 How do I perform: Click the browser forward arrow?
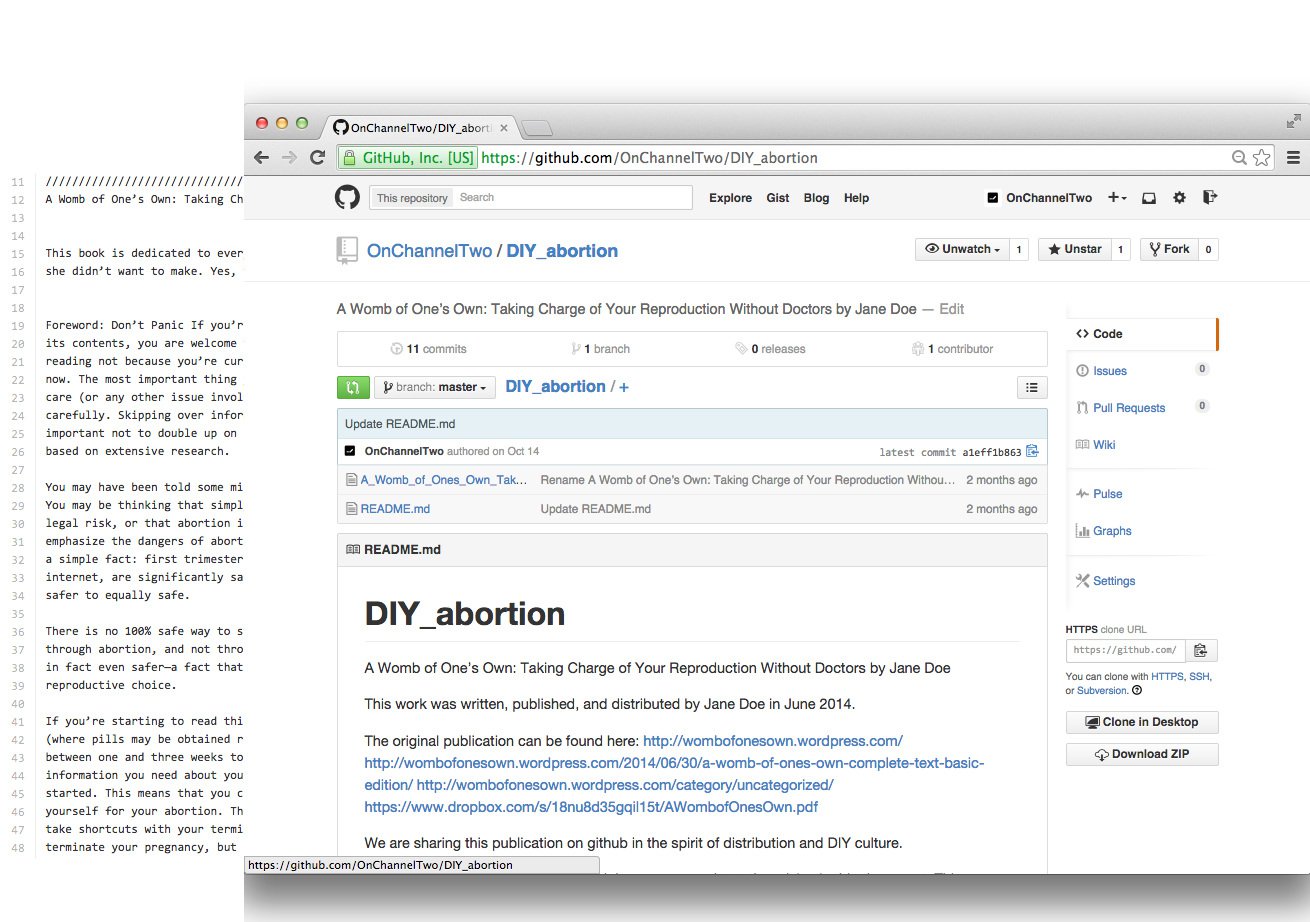(290, 157)
